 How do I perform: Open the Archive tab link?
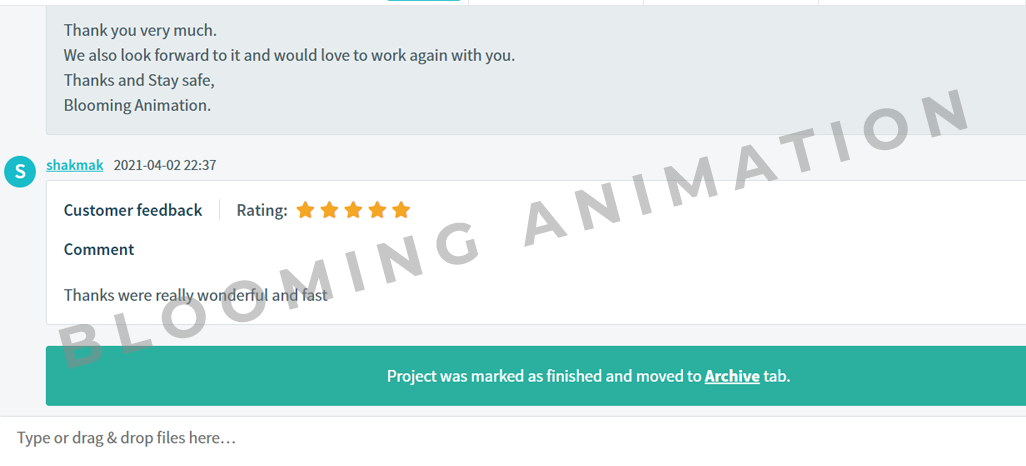coord(732,377)
